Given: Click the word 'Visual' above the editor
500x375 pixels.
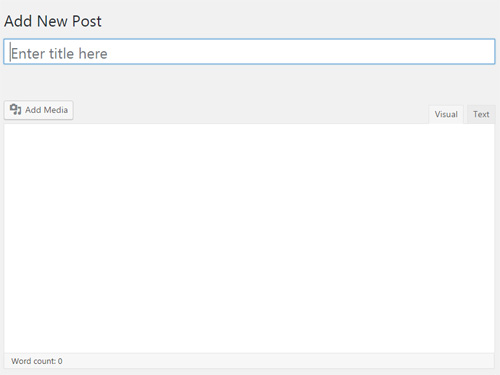Looking at the screenshot, I should pos(446,114).
